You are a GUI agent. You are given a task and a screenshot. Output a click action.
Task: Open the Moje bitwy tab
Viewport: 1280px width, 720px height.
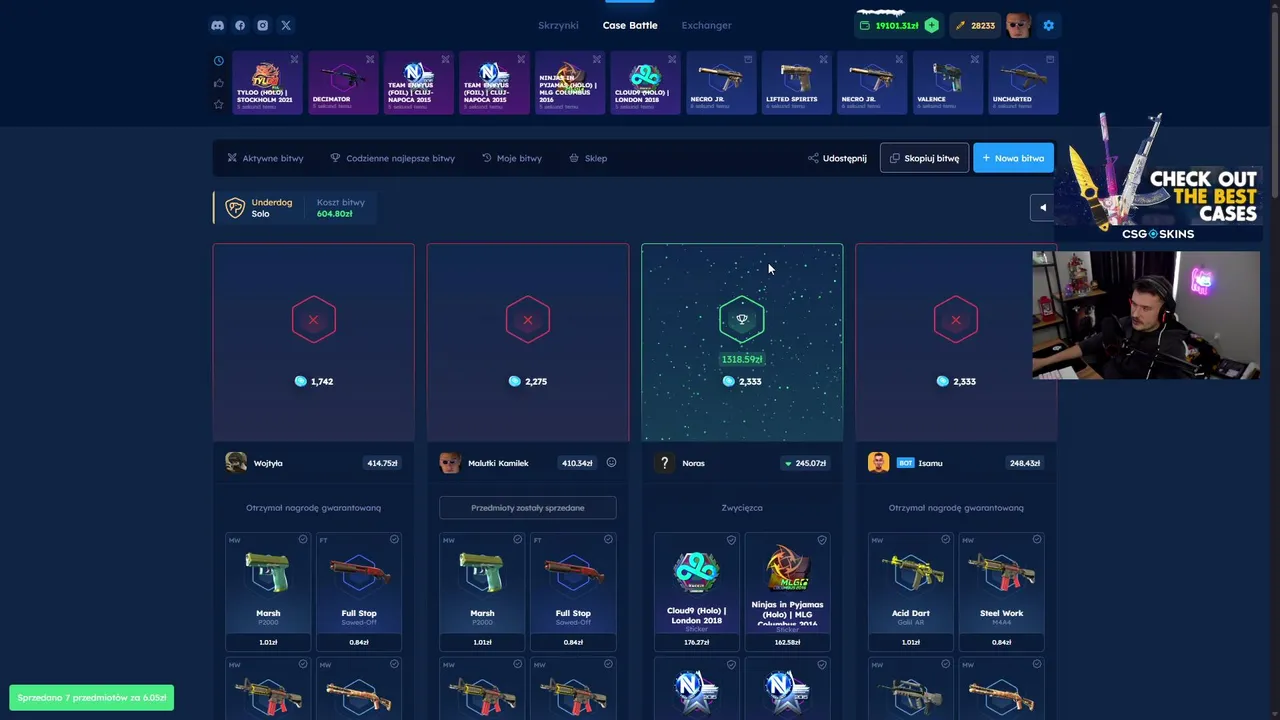pyautogui.click(x=512, y=158)
